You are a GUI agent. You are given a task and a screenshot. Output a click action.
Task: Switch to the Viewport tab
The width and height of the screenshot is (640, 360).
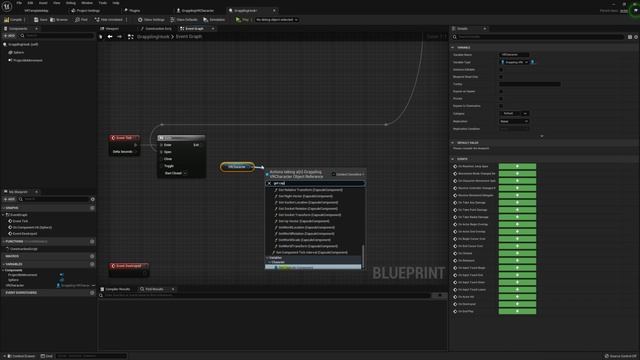[109, 29]
